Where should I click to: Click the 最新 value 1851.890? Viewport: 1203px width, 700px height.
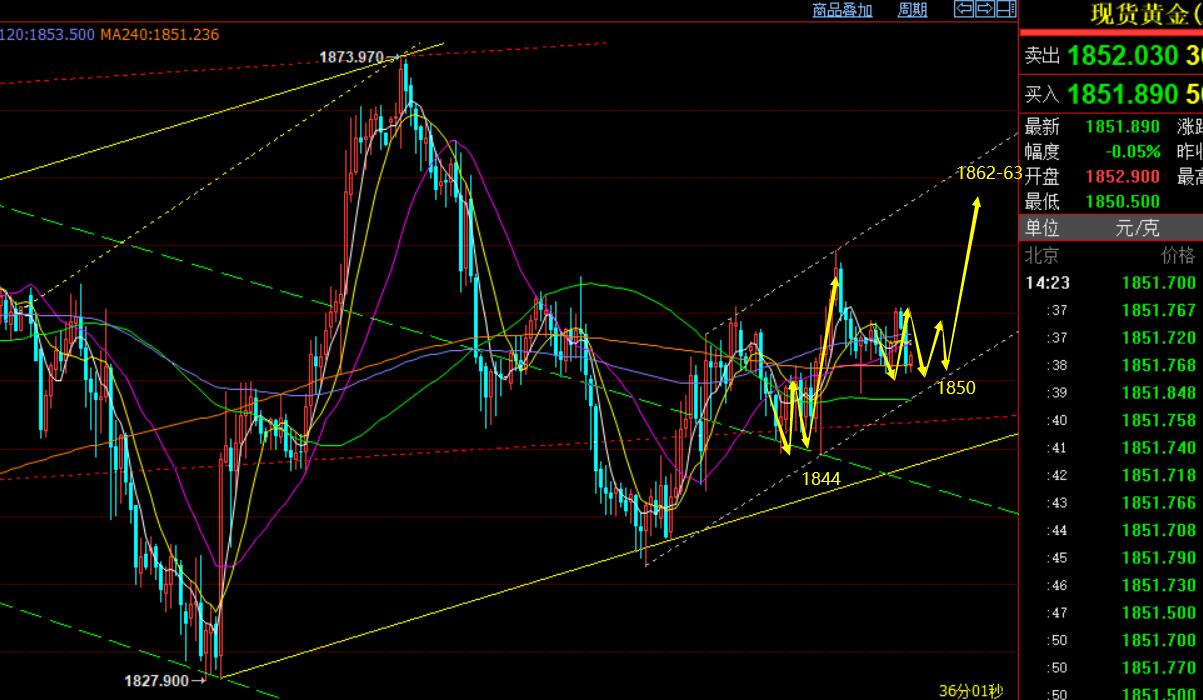[x=1122, y=127]
